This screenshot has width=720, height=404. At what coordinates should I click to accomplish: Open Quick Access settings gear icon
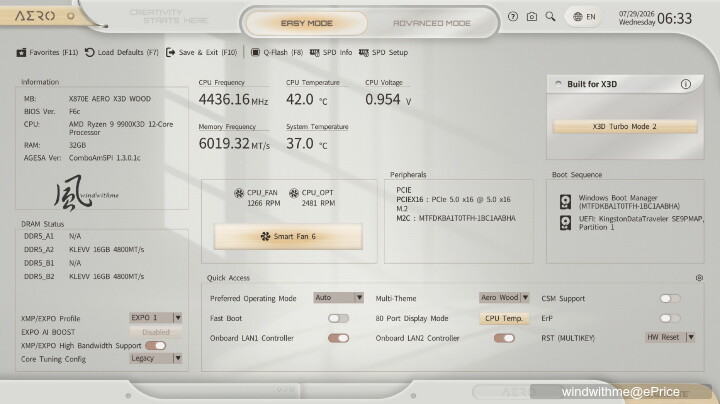(x=699, y=278)
